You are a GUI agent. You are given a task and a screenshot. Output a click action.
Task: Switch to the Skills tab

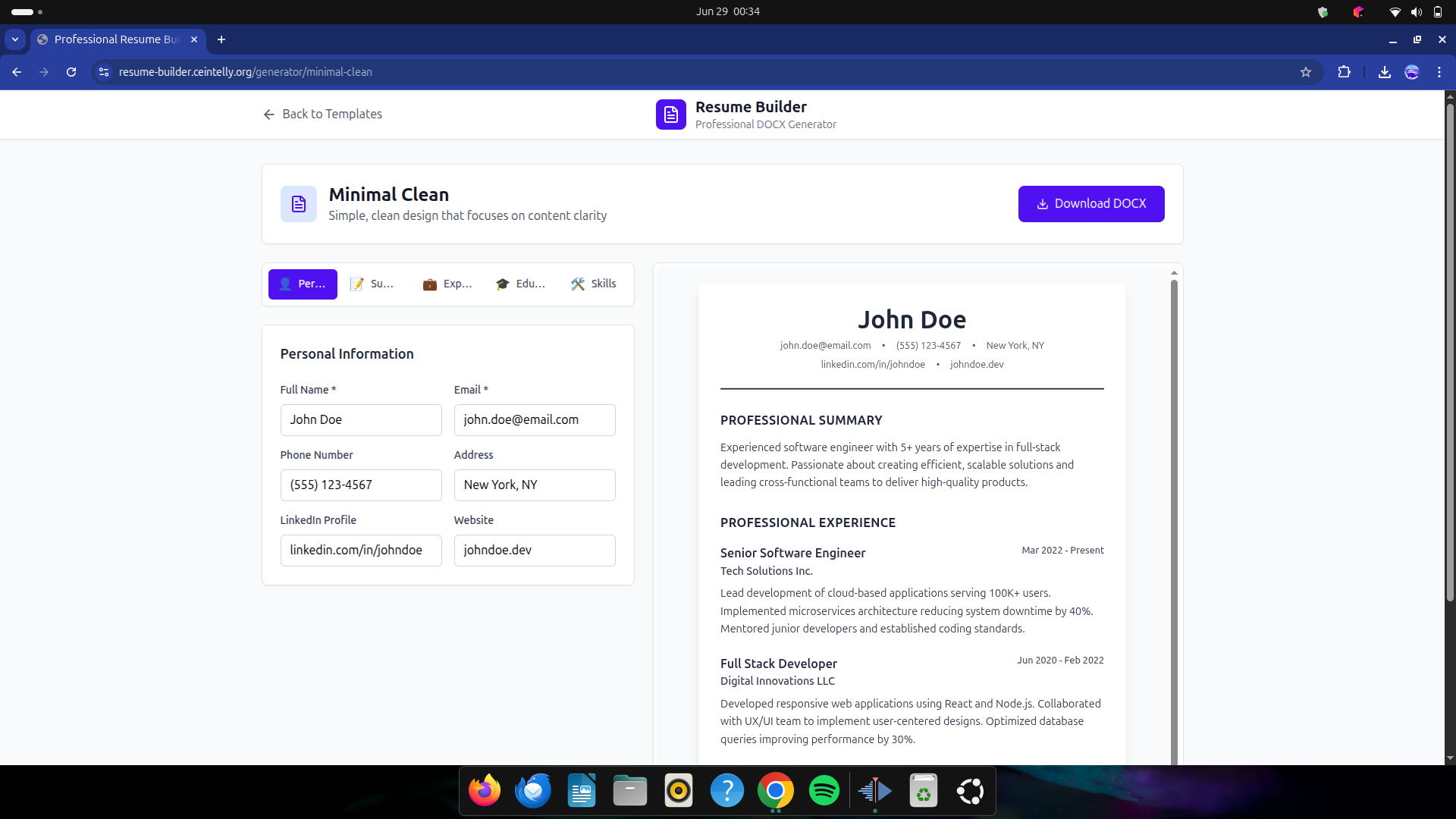[x=594, y=284]
